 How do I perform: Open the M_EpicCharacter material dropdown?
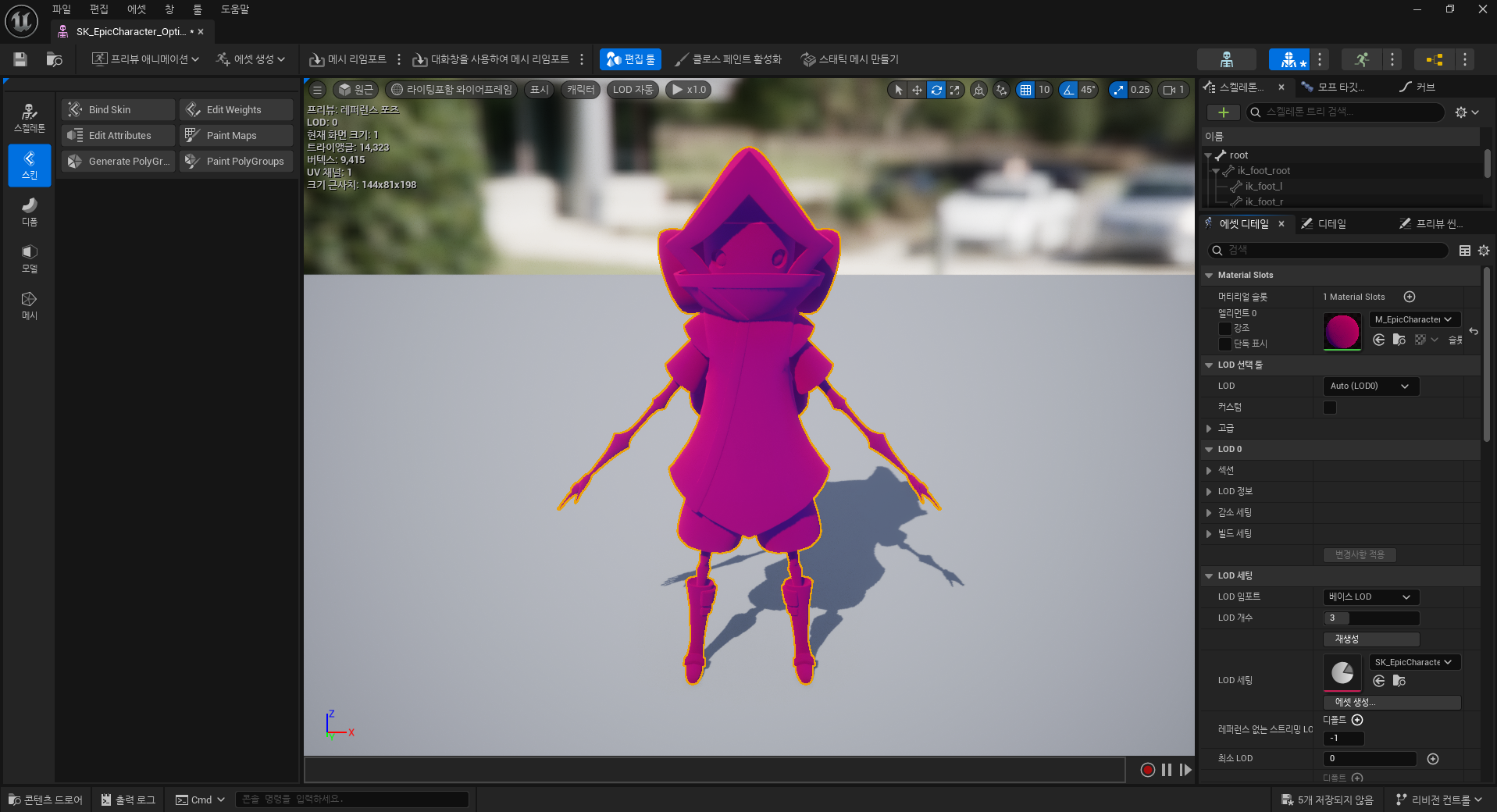point(1414,319)
